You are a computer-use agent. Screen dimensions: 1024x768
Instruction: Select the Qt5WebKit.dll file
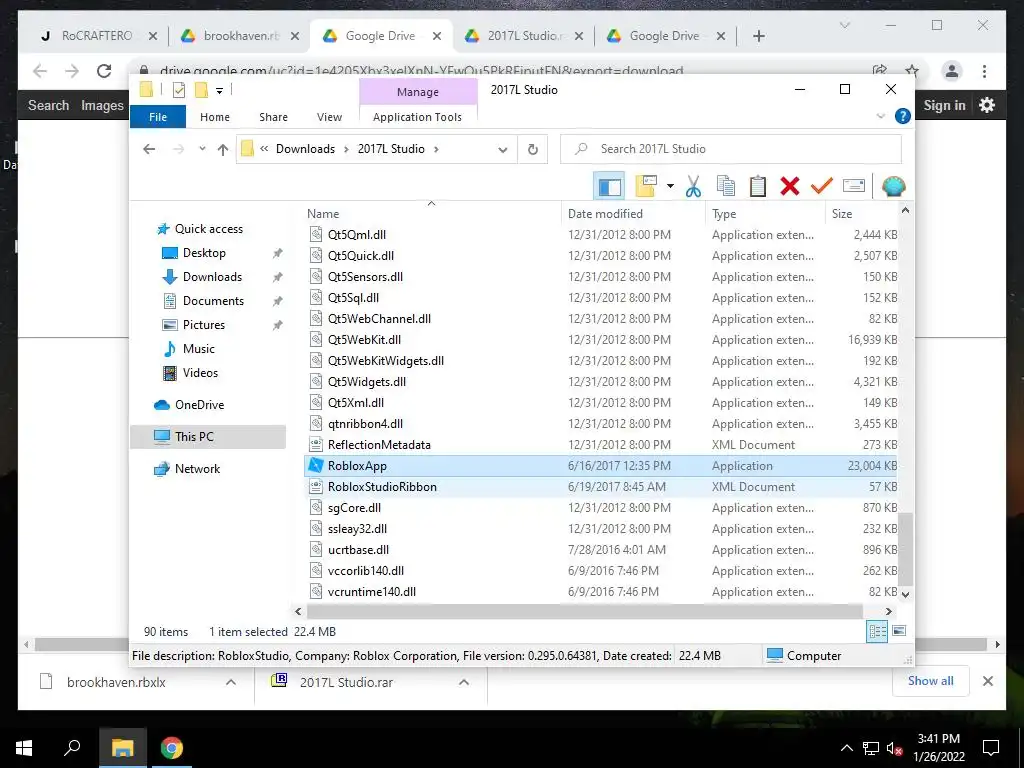(601, 340)
